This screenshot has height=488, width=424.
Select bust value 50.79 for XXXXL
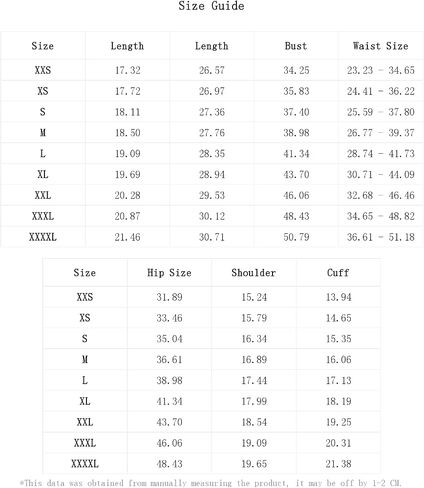pos(296,237)
